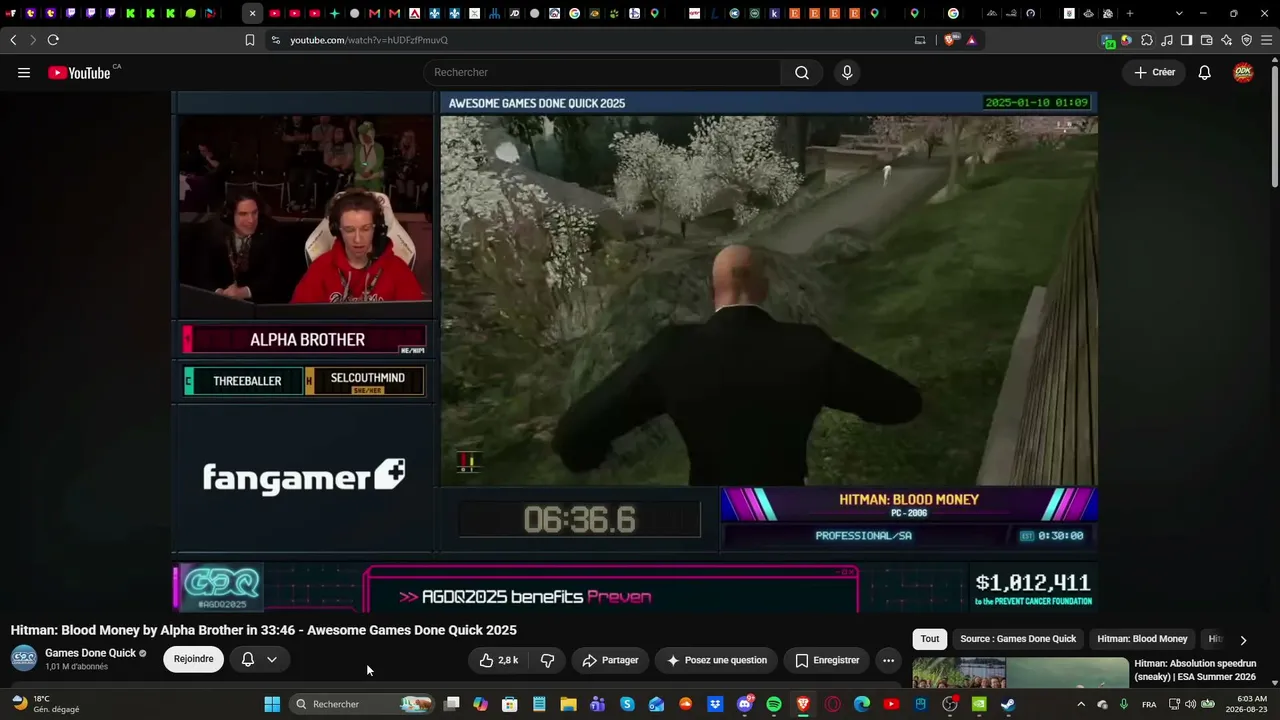
Task: Open the extensions puzzle icon
Action: click(1147, 40)
